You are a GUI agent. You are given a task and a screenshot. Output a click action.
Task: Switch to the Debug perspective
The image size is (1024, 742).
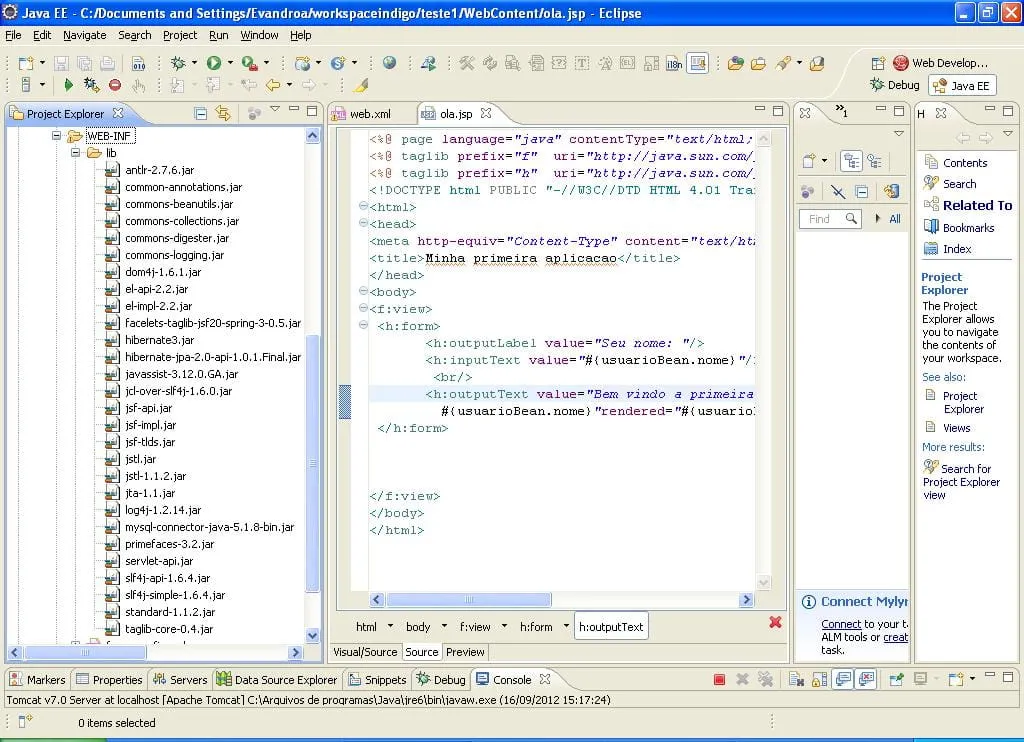pyautogui.click(x=894, y=86)
